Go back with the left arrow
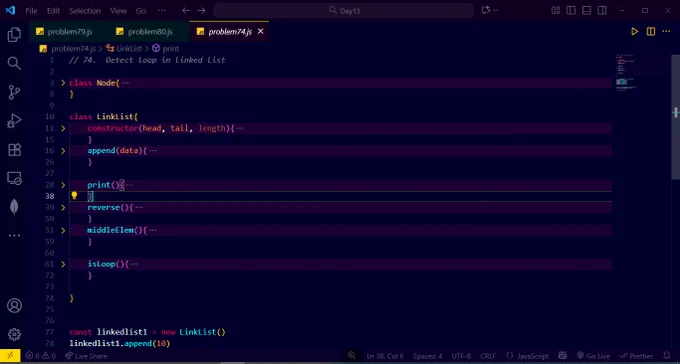680x364 pixels. click(x=186, y=10)
